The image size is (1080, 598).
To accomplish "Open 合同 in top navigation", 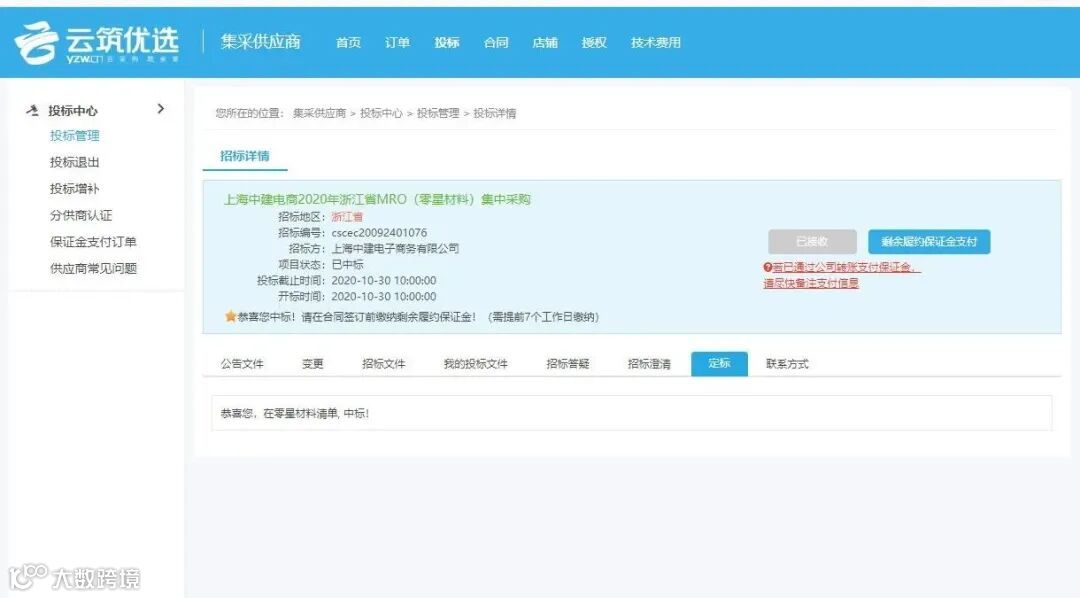I will [x=496, y=43].
